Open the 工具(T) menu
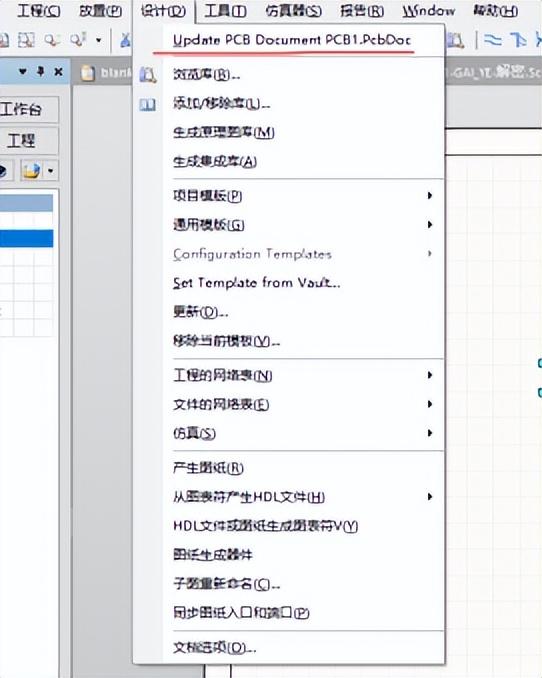The width and height of the screenshot is (542, 678). coord(225,11)
